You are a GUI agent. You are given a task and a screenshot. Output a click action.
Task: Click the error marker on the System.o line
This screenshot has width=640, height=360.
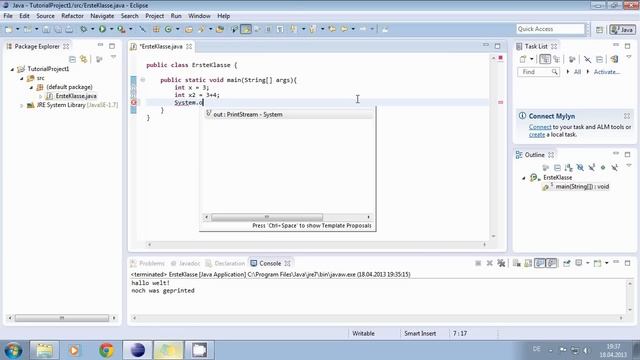click(x=133, y=102)
